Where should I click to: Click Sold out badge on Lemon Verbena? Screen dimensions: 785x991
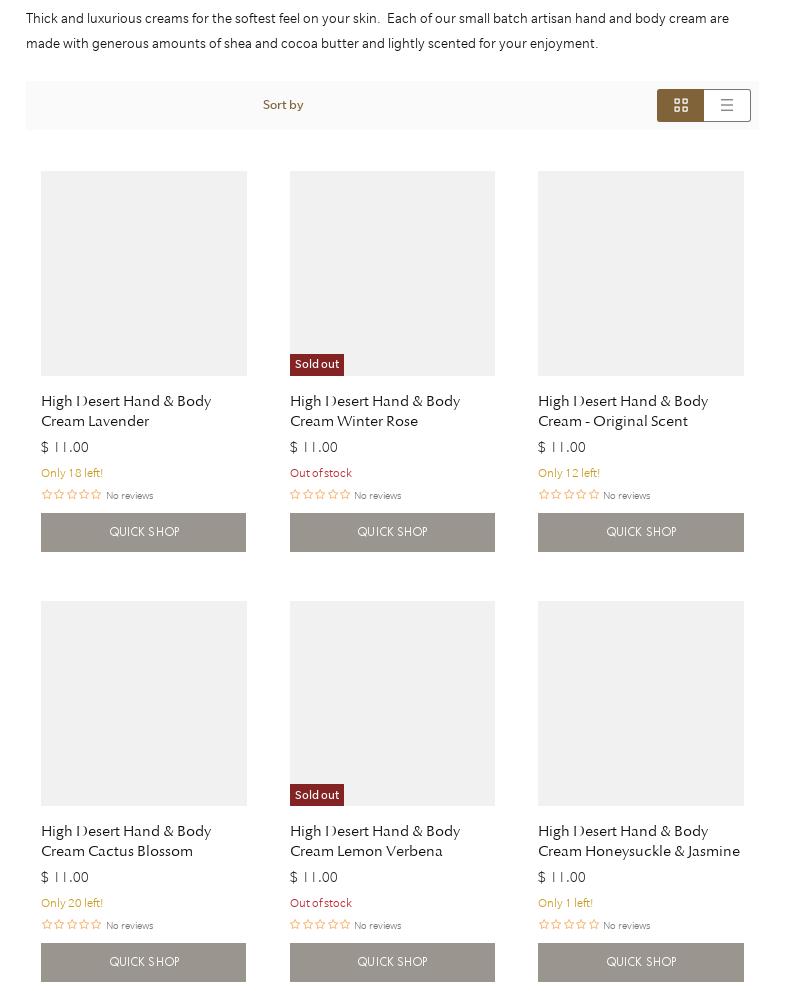click(317, 795)
